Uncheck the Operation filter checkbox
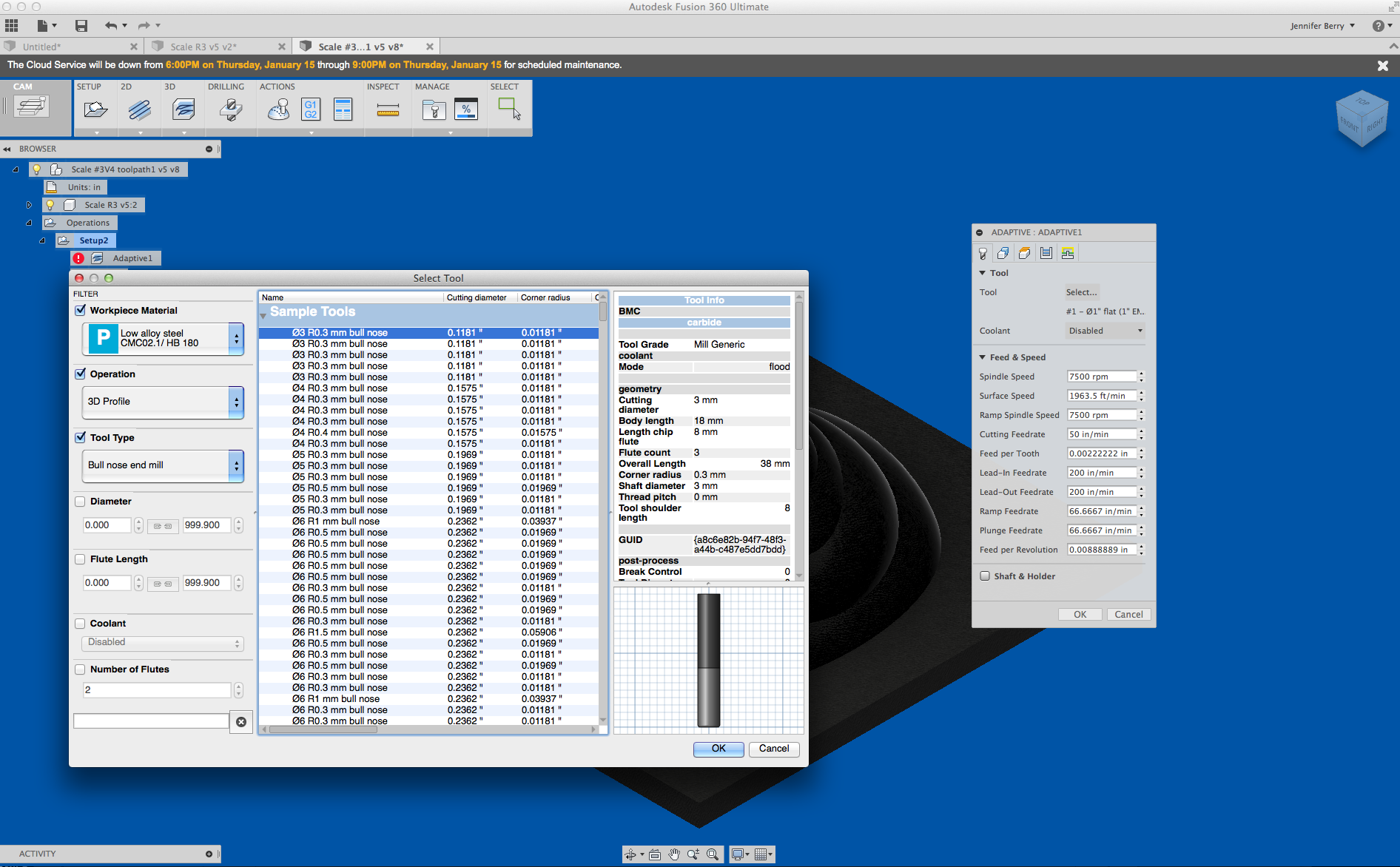1400x867 pixels. pos(80,374)
